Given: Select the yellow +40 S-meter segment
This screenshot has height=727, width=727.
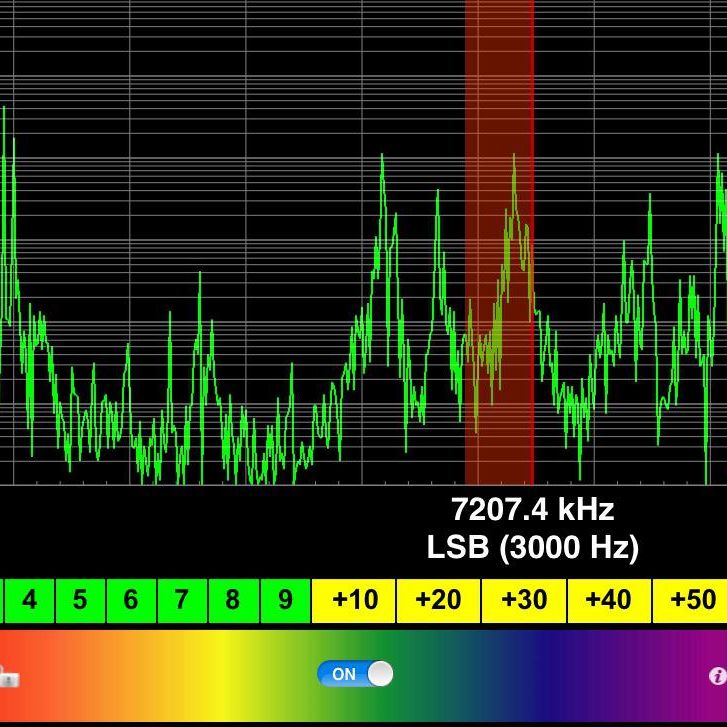Looking at the screenshot, I should pyautogui.click(x=608, y=600).
